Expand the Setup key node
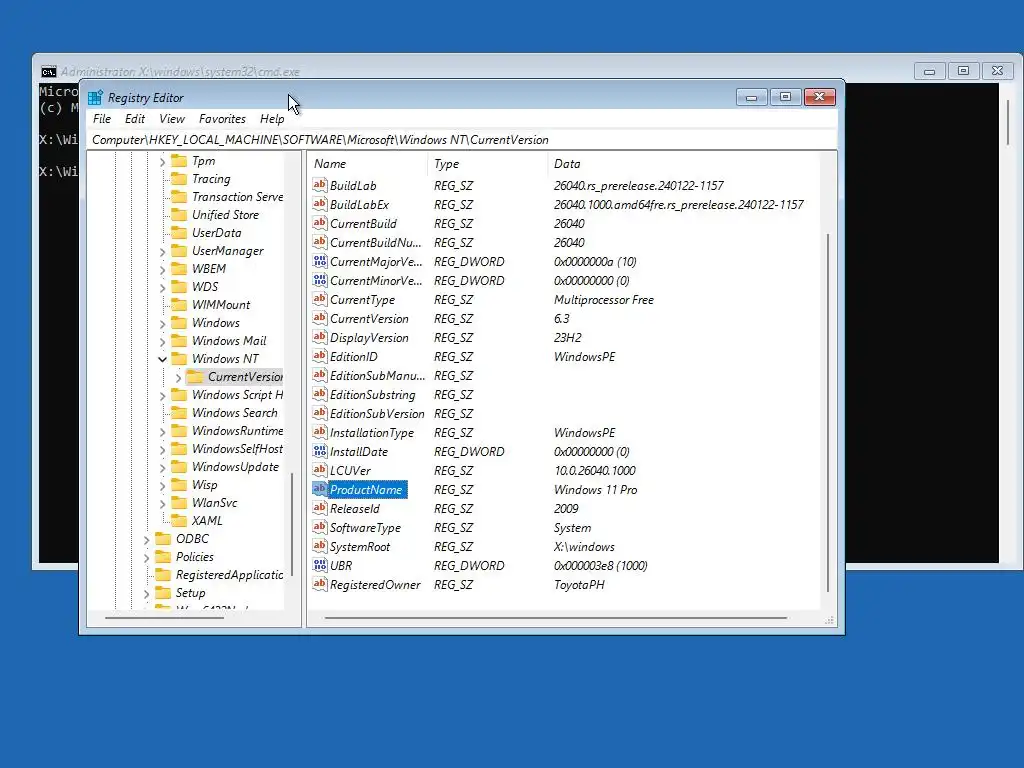Image resolution: width=1024 pixels, height=768 pixels. tap(147, 593)
